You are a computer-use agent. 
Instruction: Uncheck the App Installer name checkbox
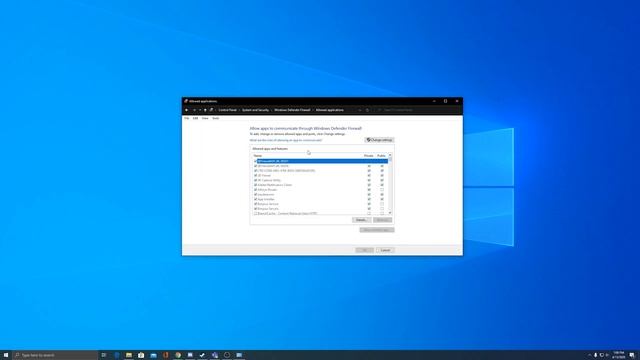[256, 199]
